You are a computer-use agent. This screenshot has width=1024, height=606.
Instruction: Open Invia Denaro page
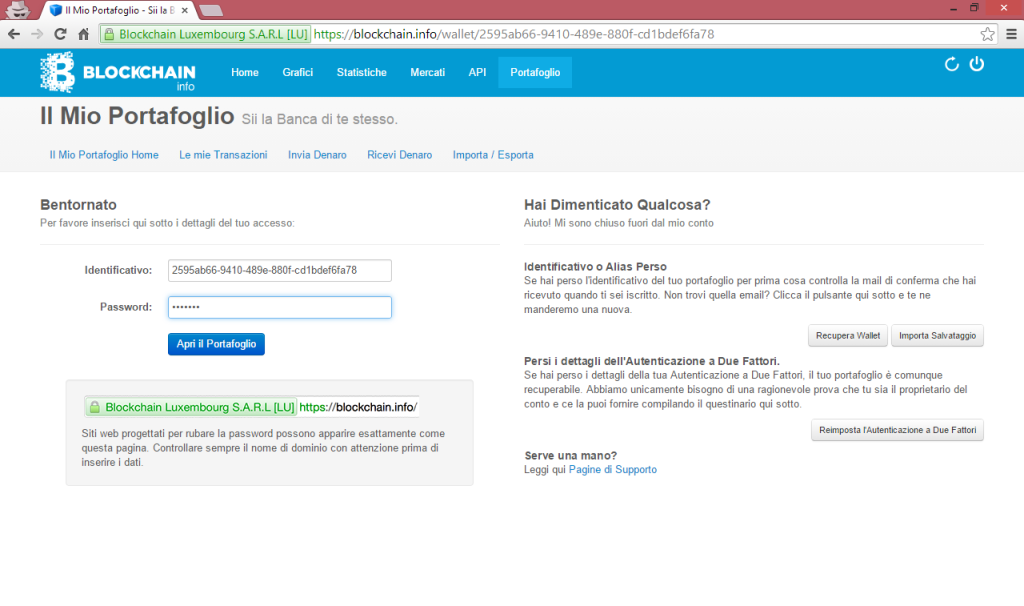pos(317,155)
